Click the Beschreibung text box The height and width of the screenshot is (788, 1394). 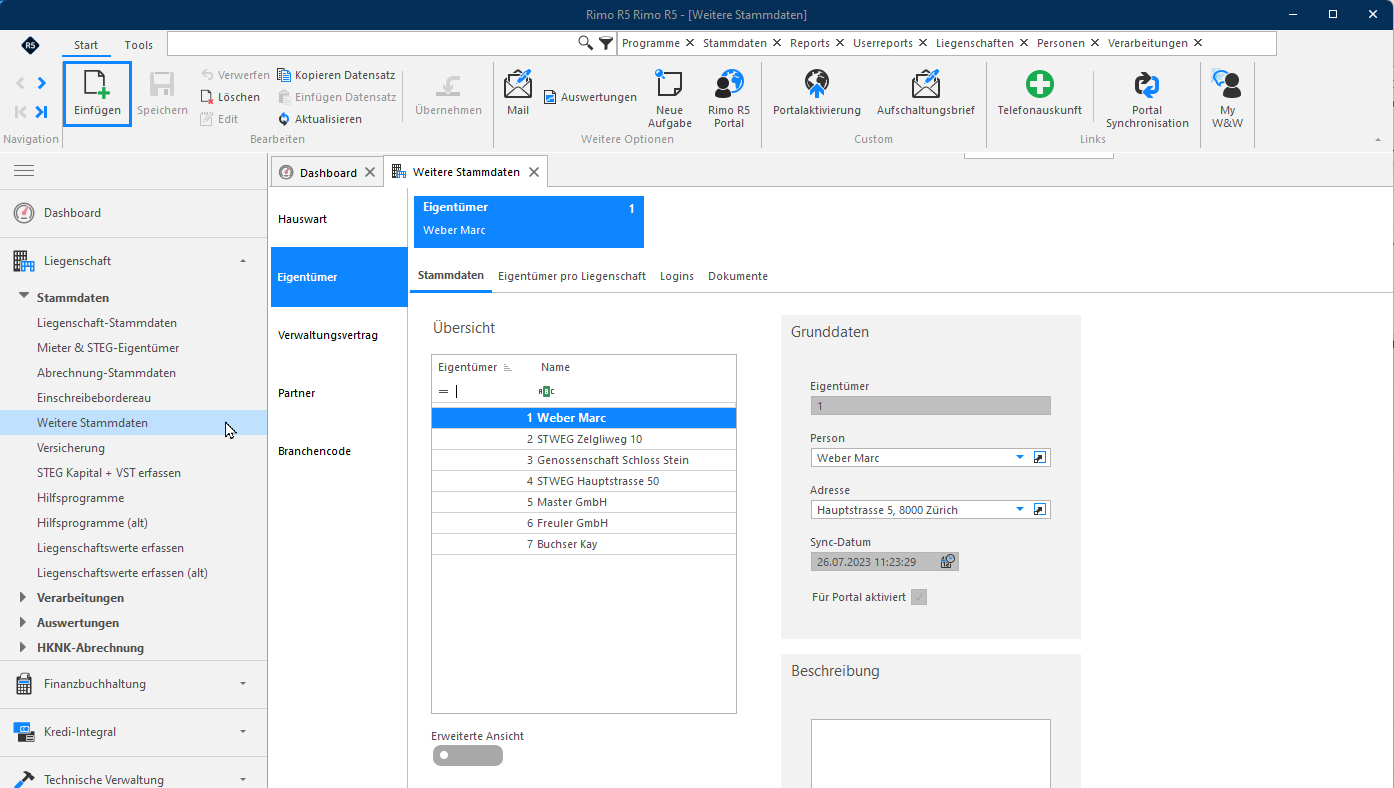(x=930, y=753)
